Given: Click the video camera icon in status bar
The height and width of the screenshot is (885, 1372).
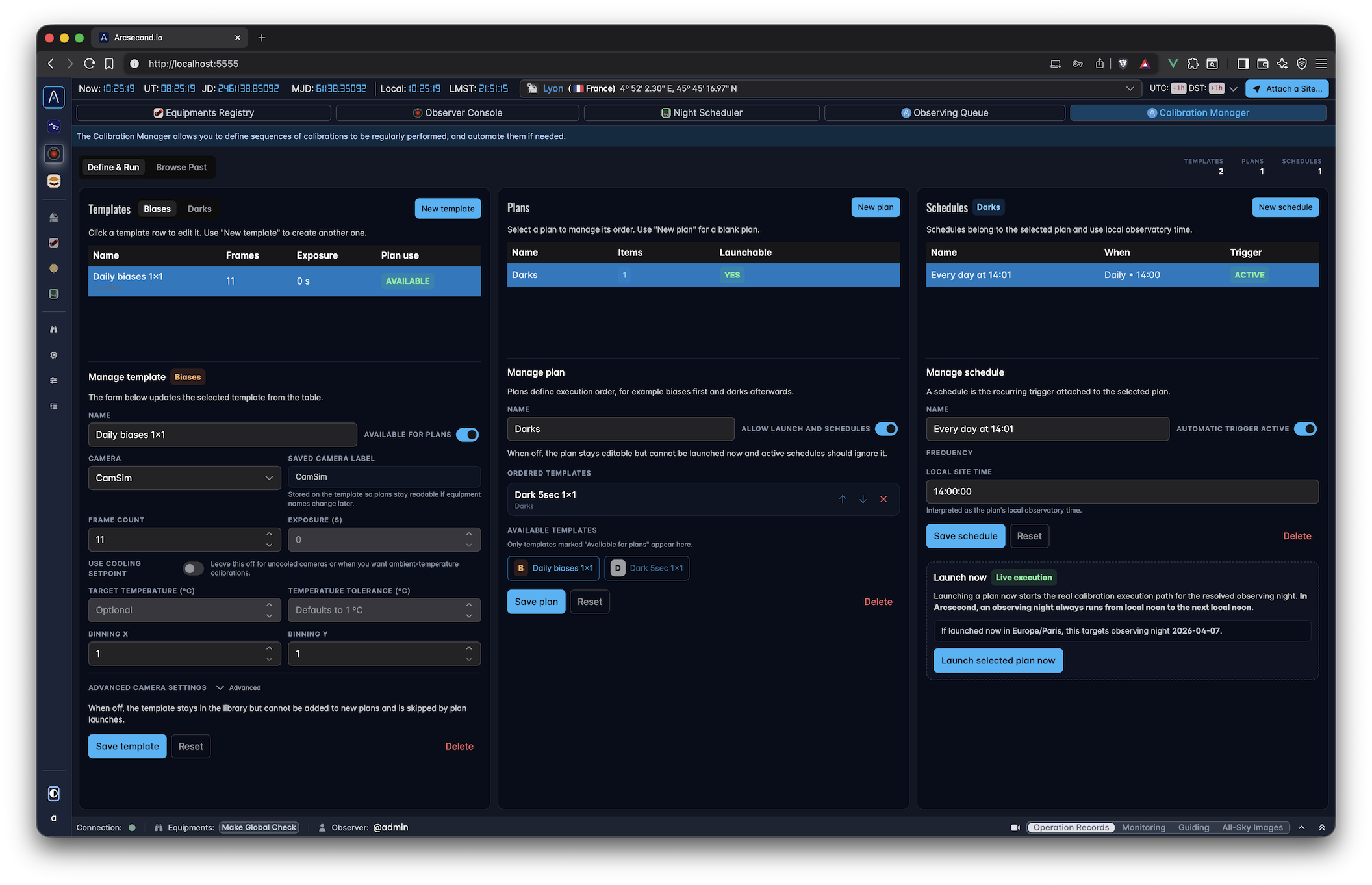Looking at the screenshot, I should tap(1015, 827).
